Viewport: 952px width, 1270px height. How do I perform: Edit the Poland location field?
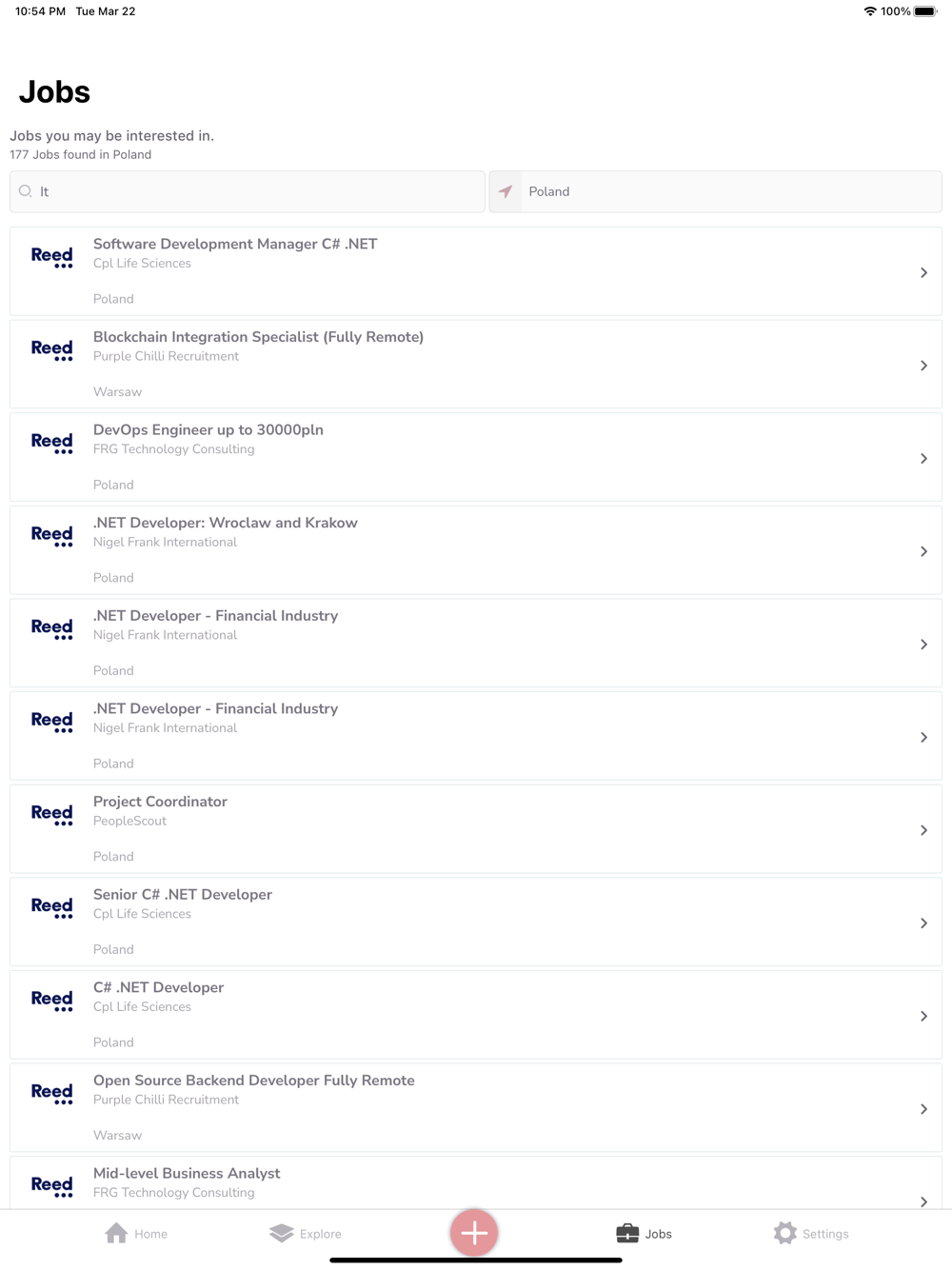[716, 191]
